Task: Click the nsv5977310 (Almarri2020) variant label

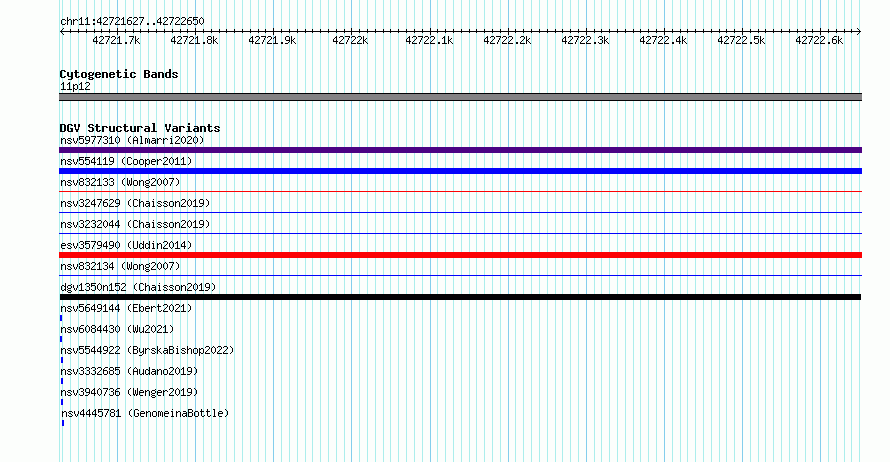Action: 132,140
